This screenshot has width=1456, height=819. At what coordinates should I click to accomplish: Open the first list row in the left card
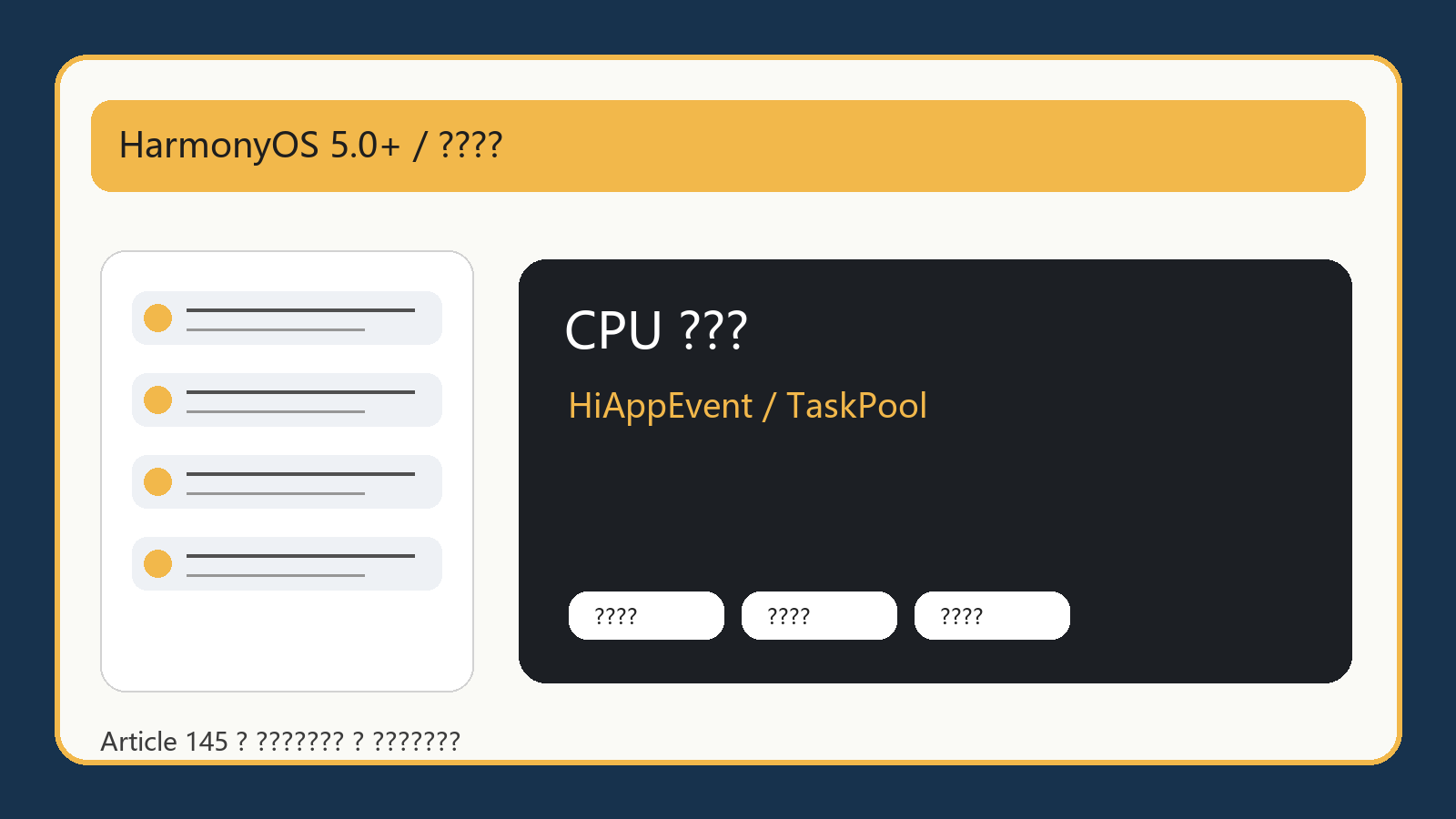click(287, 318)
